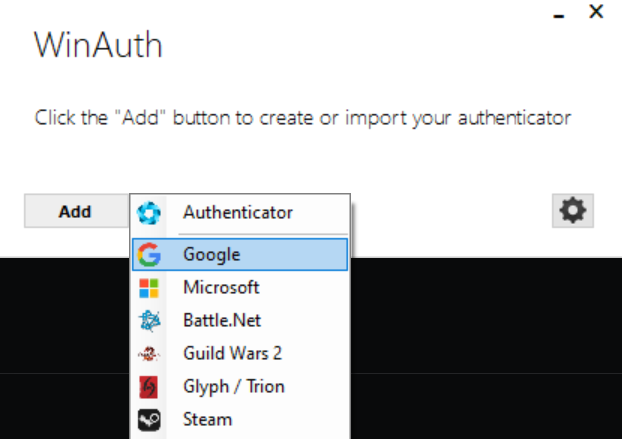622x439 pixels.
Task: Pick the "Battle.Net" menu label
Action: point(222,321)
